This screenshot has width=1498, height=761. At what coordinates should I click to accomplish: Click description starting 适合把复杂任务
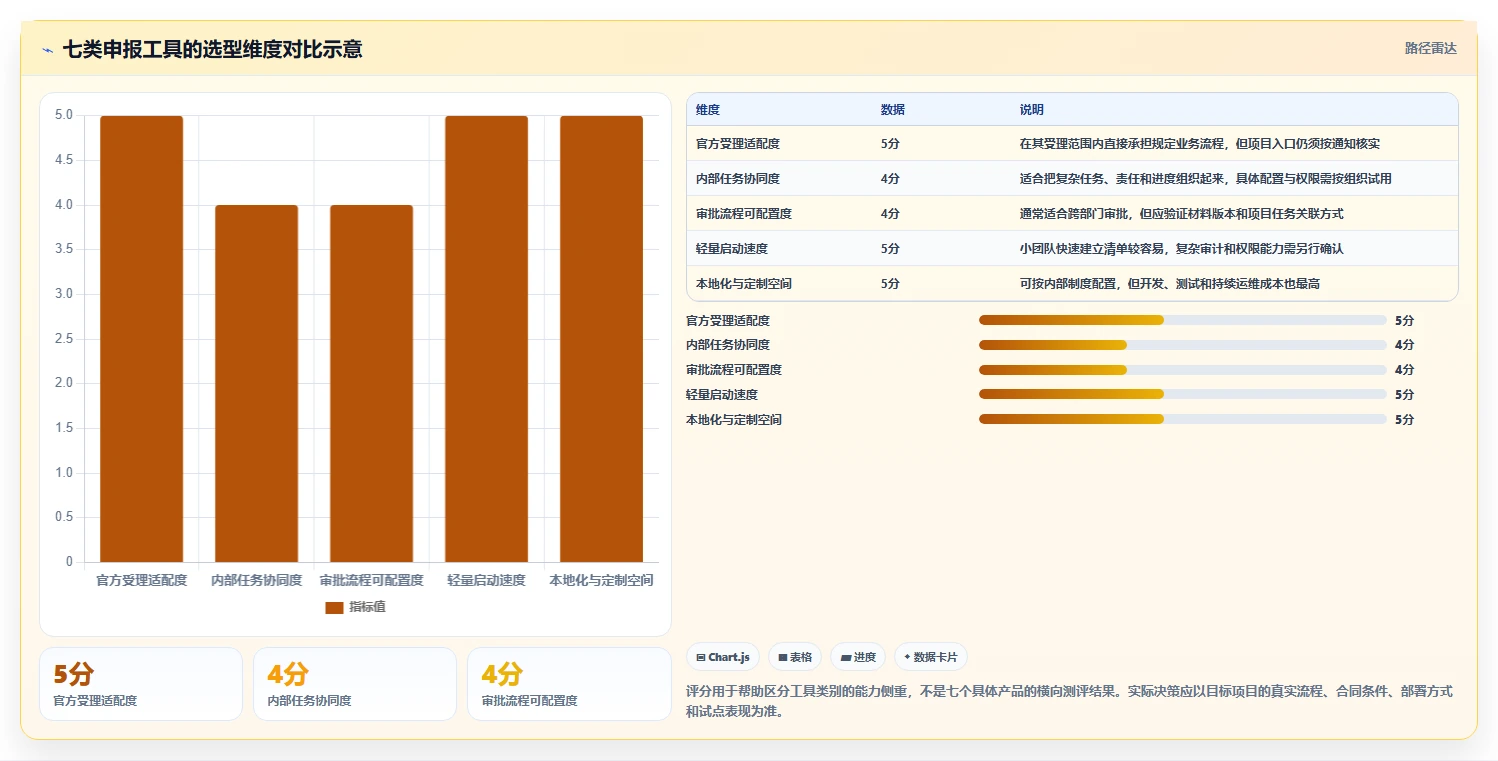(x=1206, y=179)
